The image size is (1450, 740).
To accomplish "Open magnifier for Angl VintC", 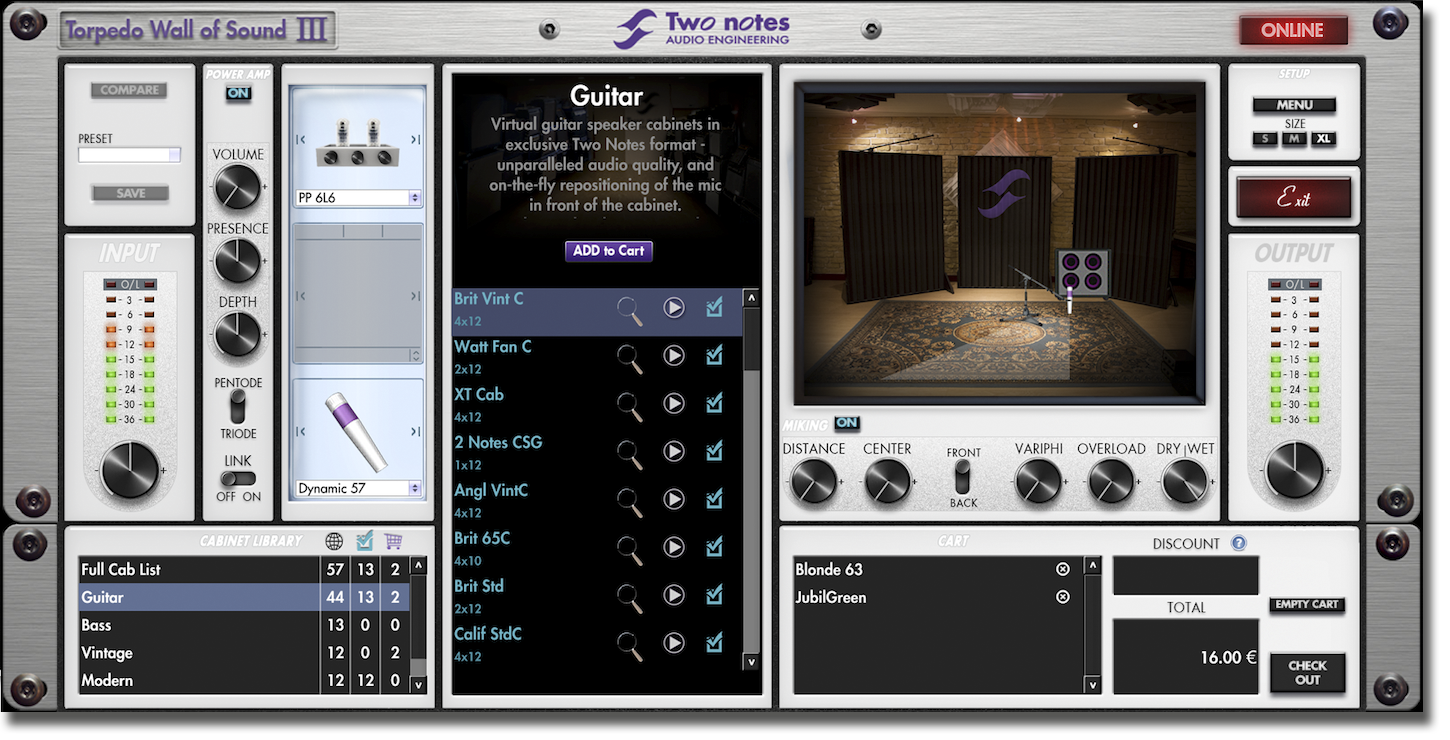I will click(630, 503).
